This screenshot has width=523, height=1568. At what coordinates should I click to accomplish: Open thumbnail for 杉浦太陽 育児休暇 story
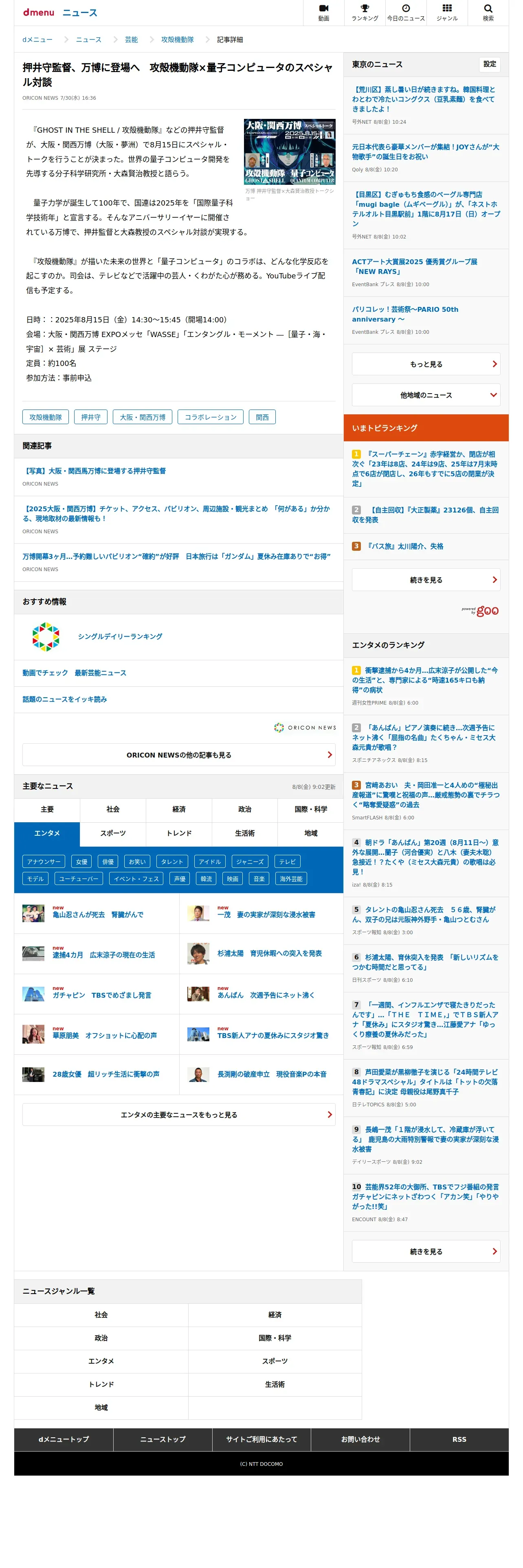point(198,953)
